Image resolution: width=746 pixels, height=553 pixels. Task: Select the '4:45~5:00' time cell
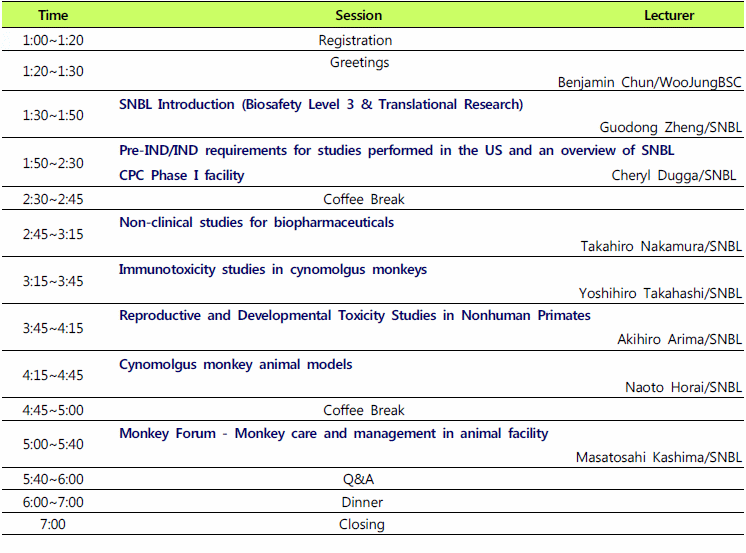tap(53, 410)
